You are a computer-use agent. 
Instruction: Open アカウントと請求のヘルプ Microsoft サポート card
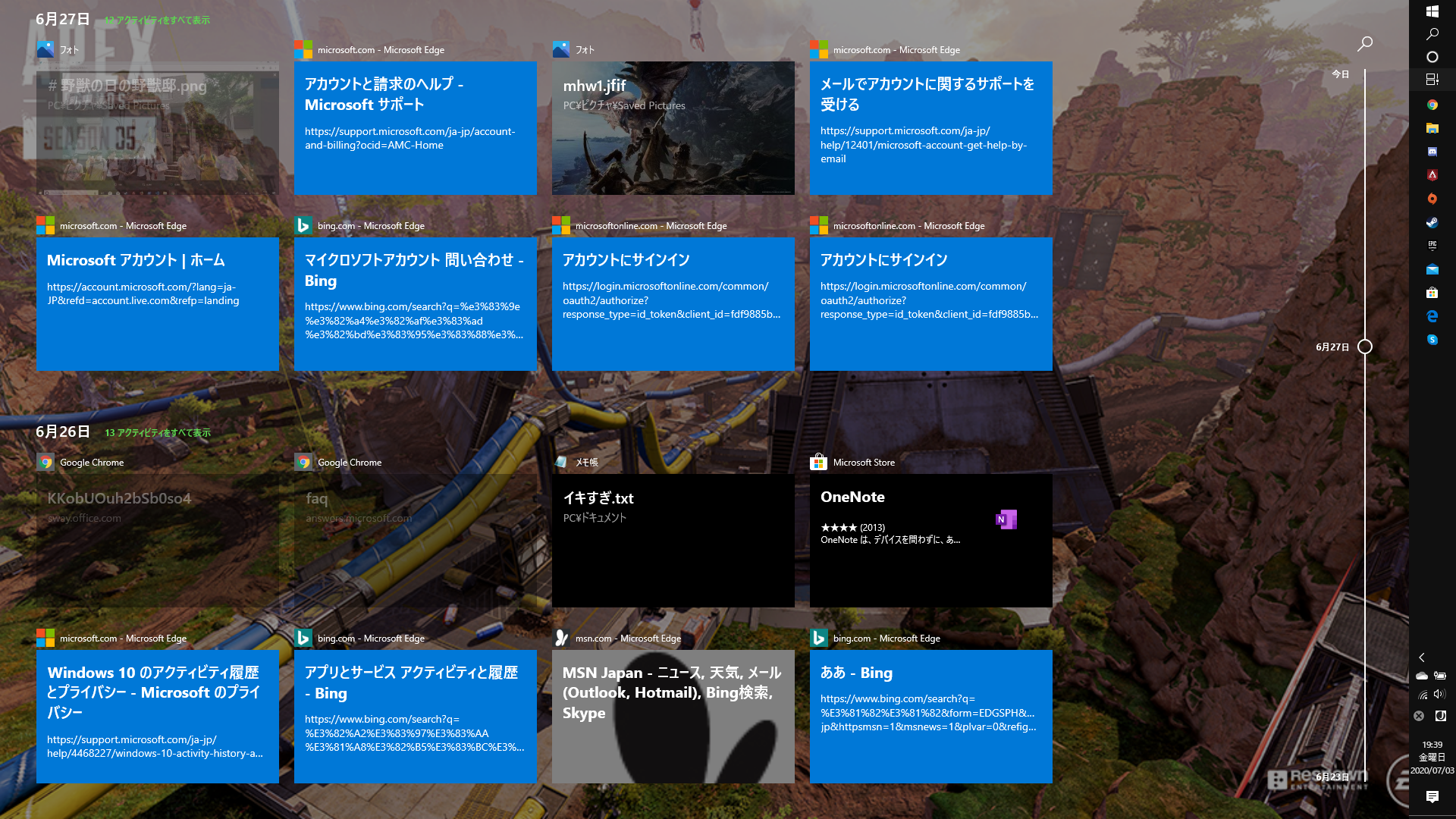[x=416, y=128]
